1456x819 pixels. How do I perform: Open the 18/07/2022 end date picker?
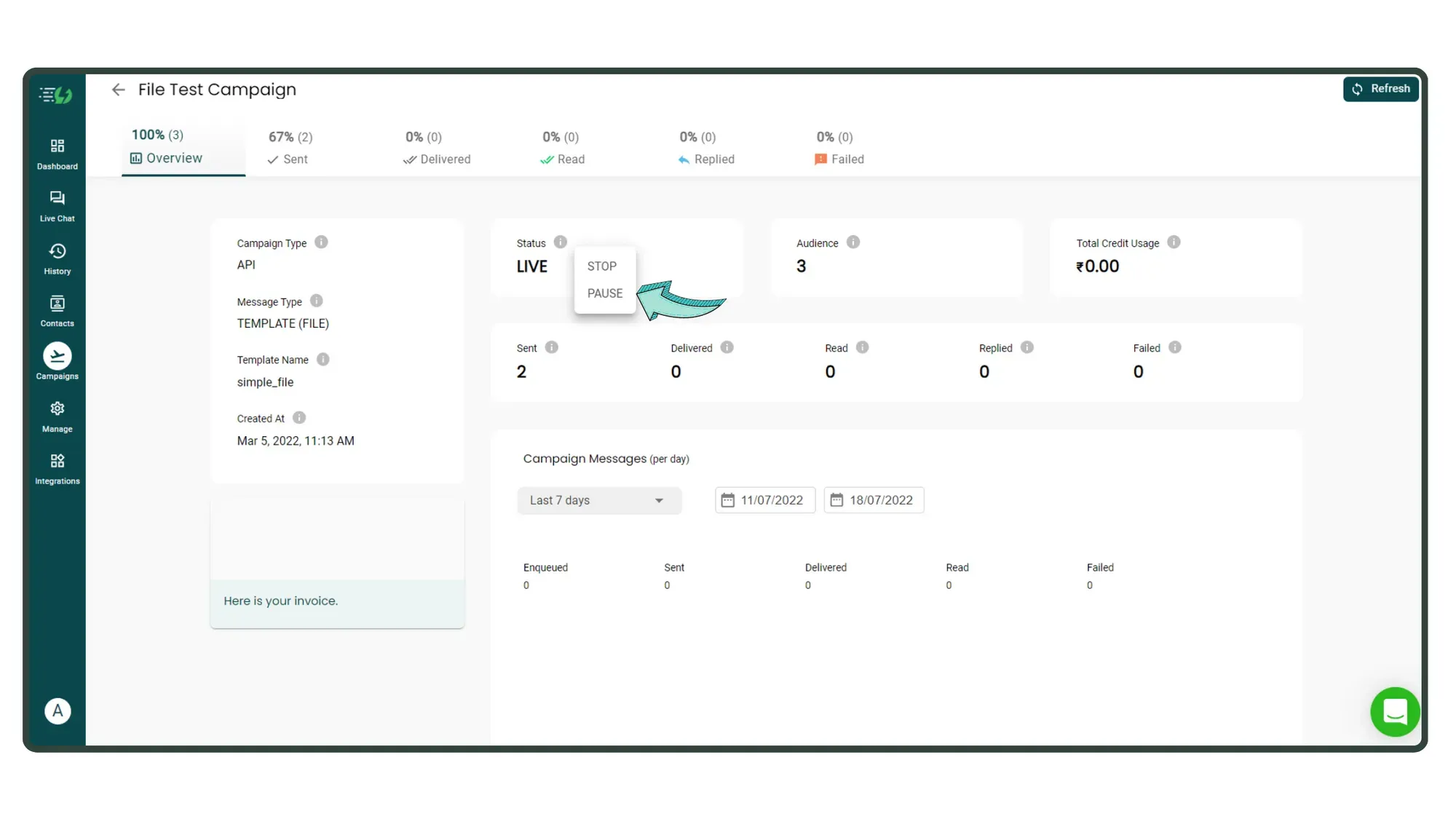(873, 500)
